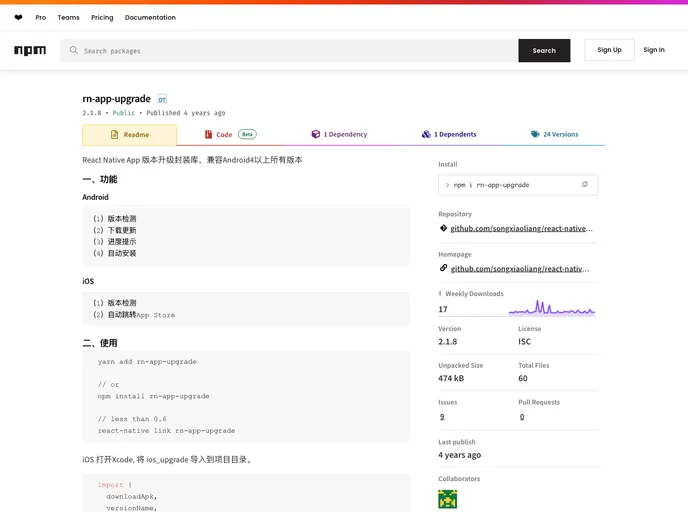
Task: Switch to the Readme tab
Action: coord(130,135)
